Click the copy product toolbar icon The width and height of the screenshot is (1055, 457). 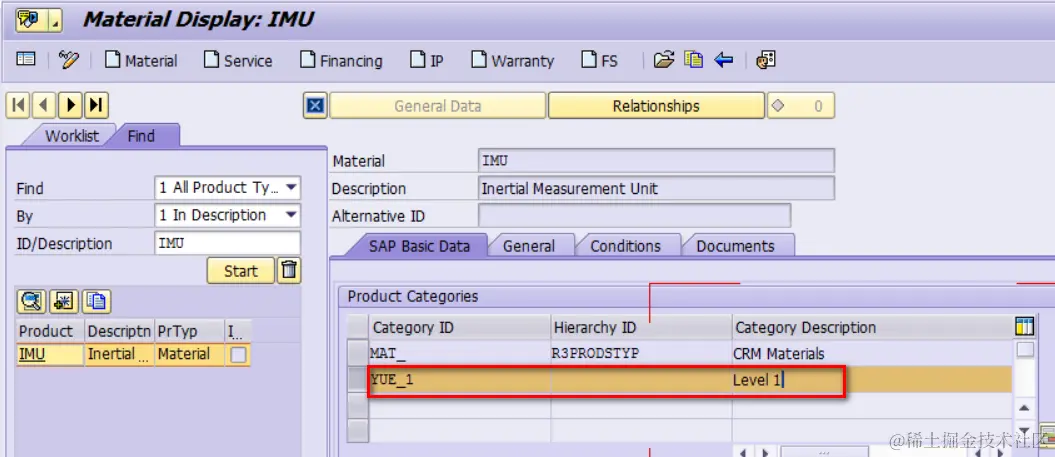click(693, 60)
